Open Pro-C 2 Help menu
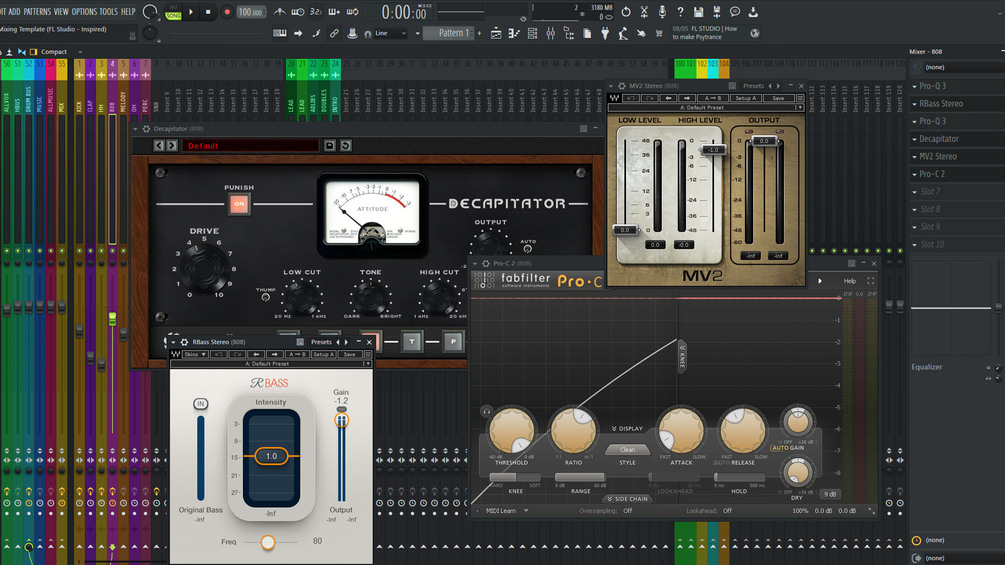Viewport: 1005px width, 565px height. tap(849, 281)
